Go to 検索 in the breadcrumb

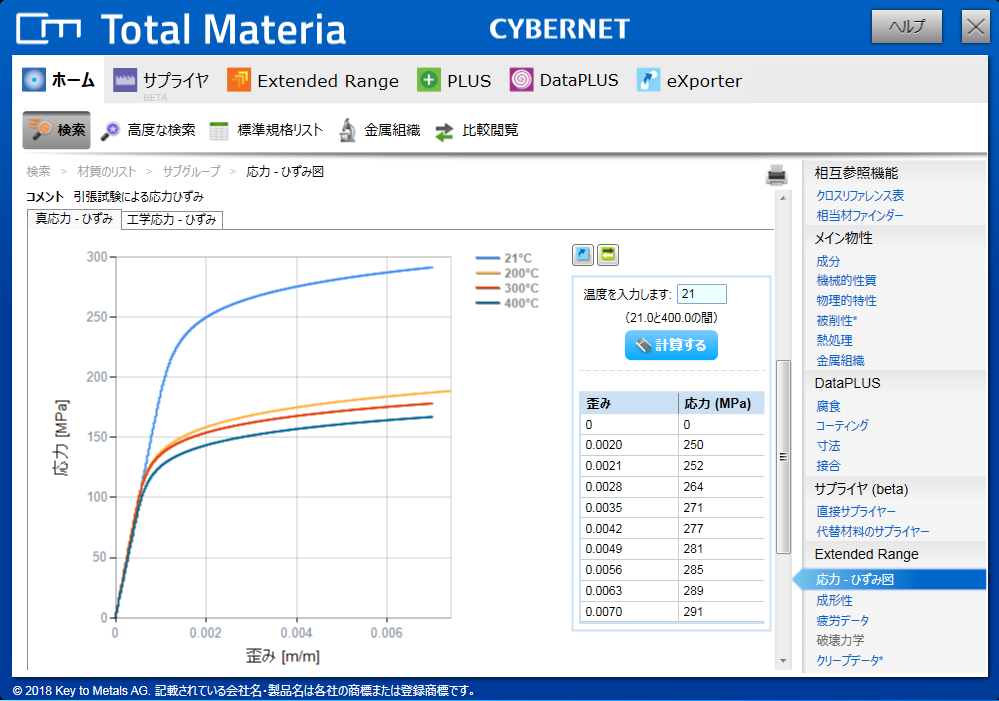click(38, 171)
